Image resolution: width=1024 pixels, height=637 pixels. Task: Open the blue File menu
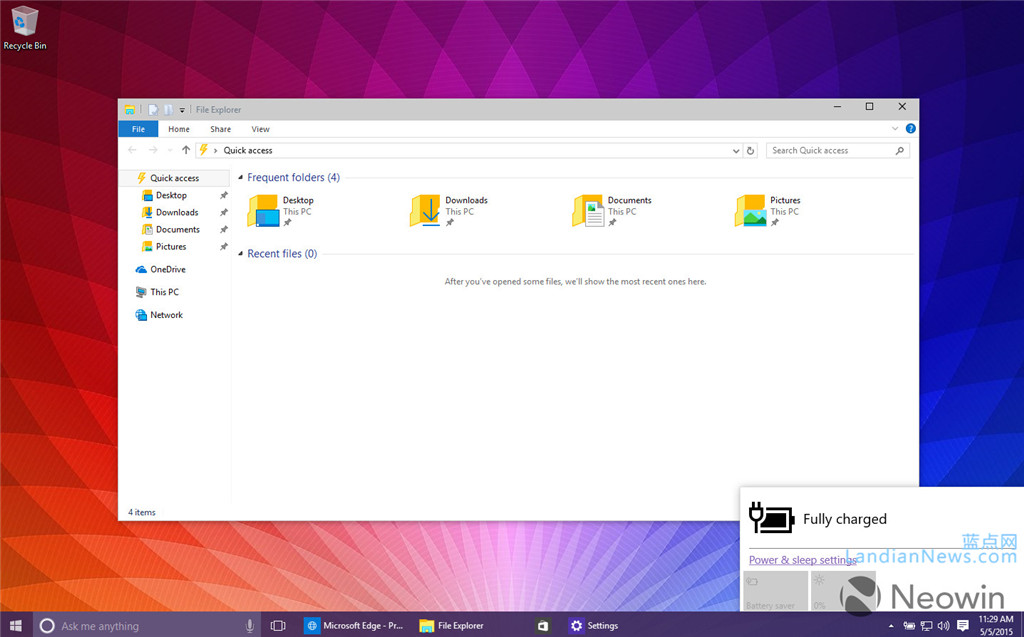tap(138, 129)
